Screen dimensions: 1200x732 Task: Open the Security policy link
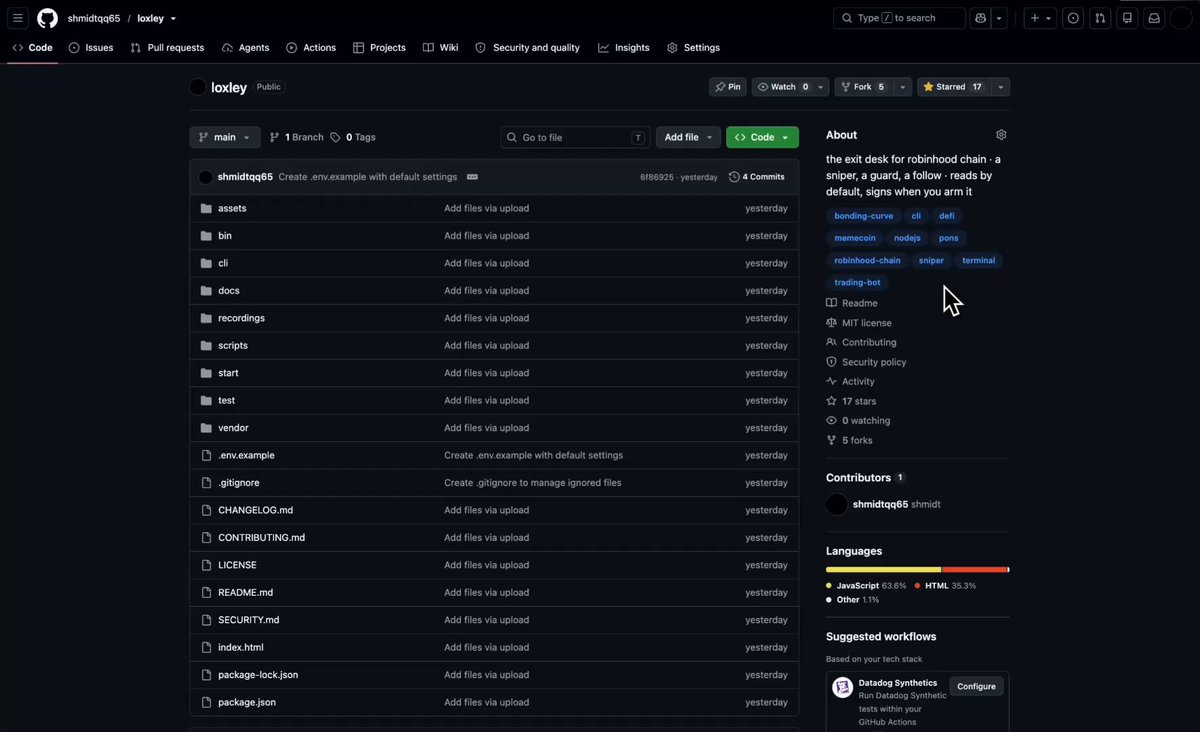(866, 362)
